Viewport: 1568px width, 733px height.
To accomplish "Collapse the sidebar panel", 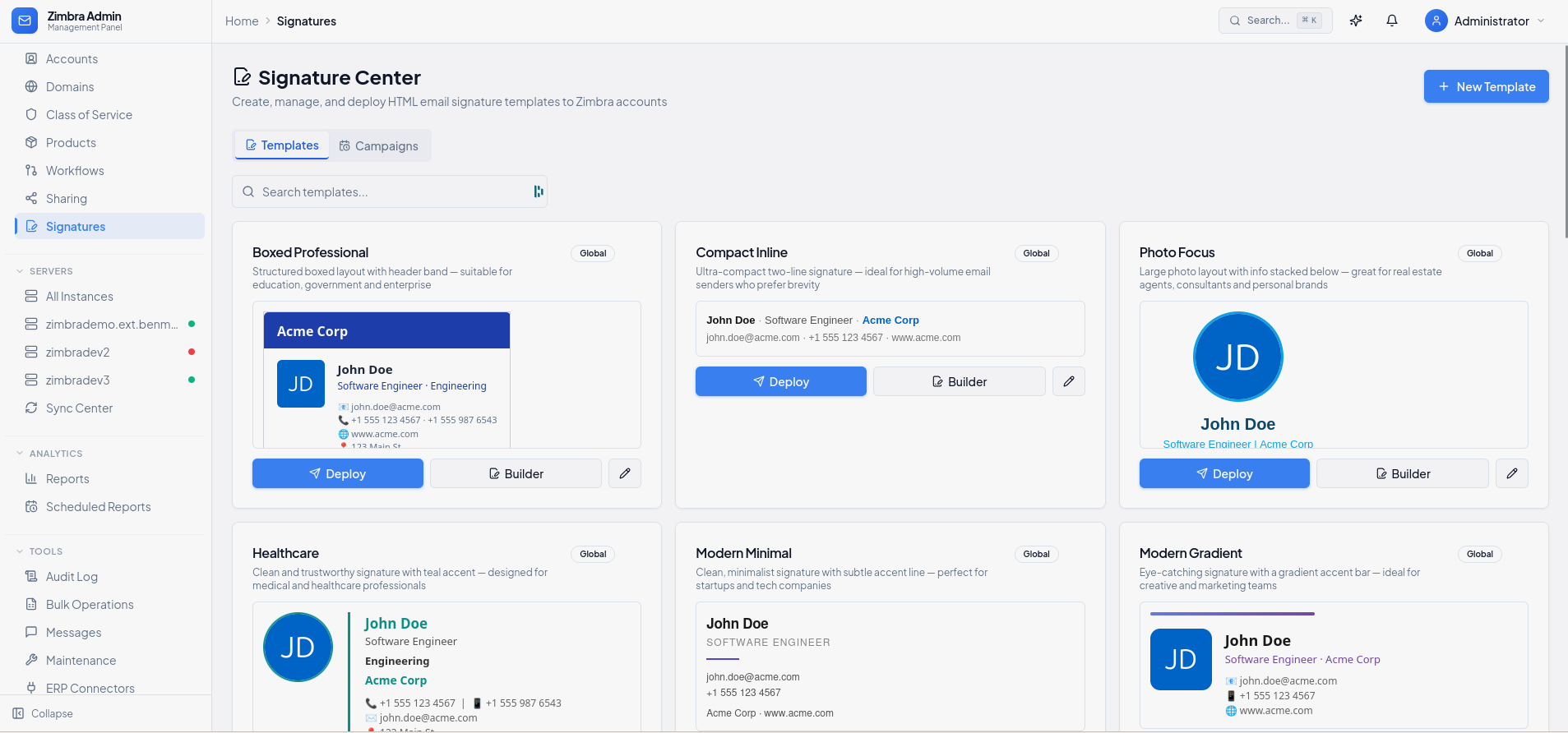I will pyautogui.click(x=44, y=713).
